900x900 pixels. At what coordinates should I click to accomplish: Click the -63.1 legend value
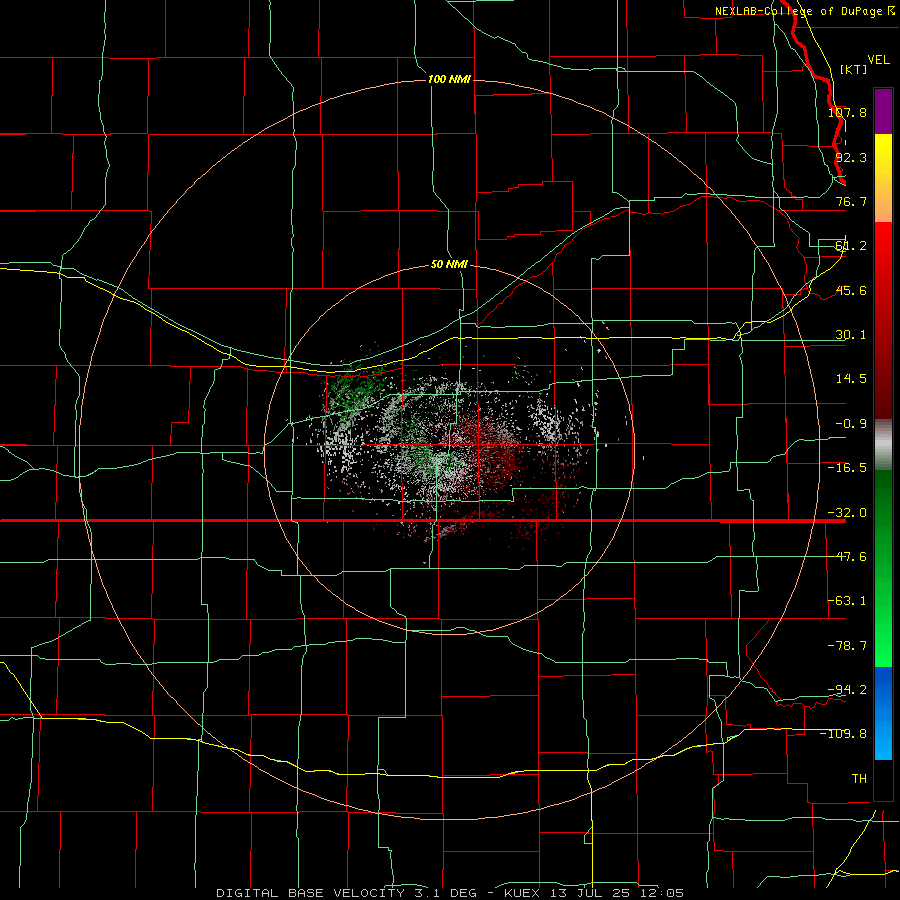[x=847, y=601]
